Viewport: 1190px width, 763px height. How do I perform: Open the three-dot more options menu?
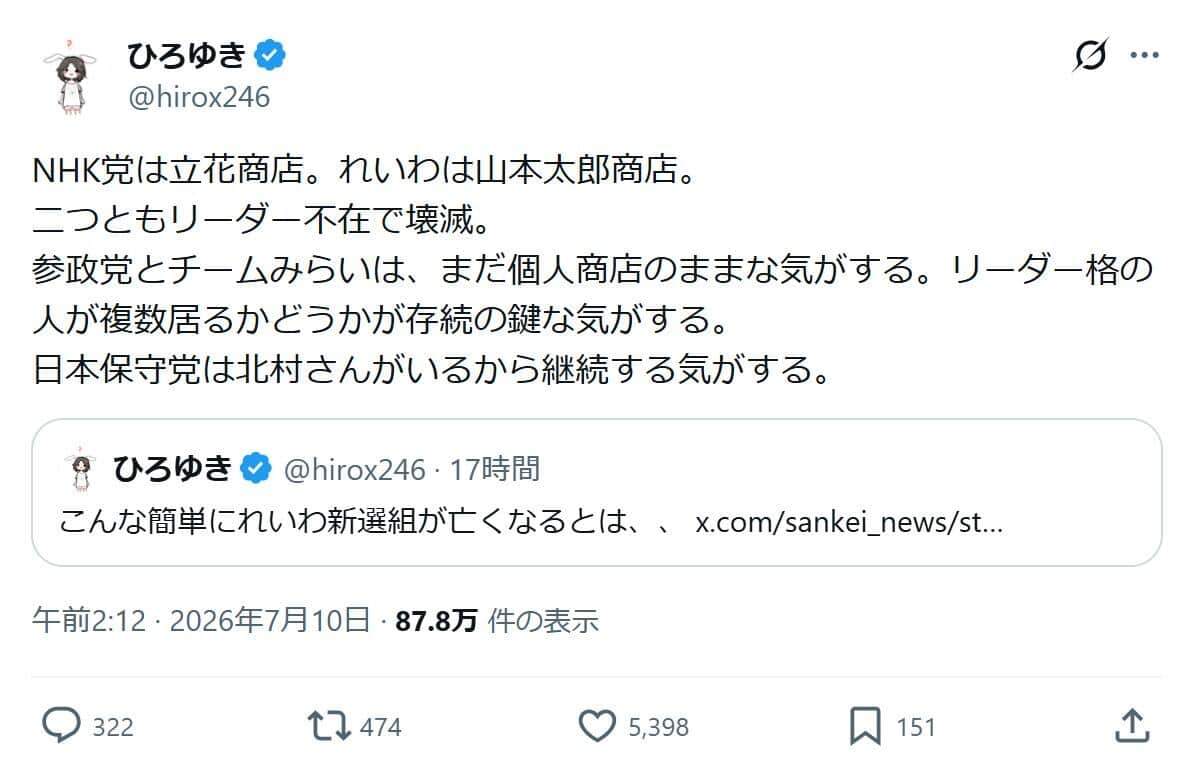(1144, 55)
